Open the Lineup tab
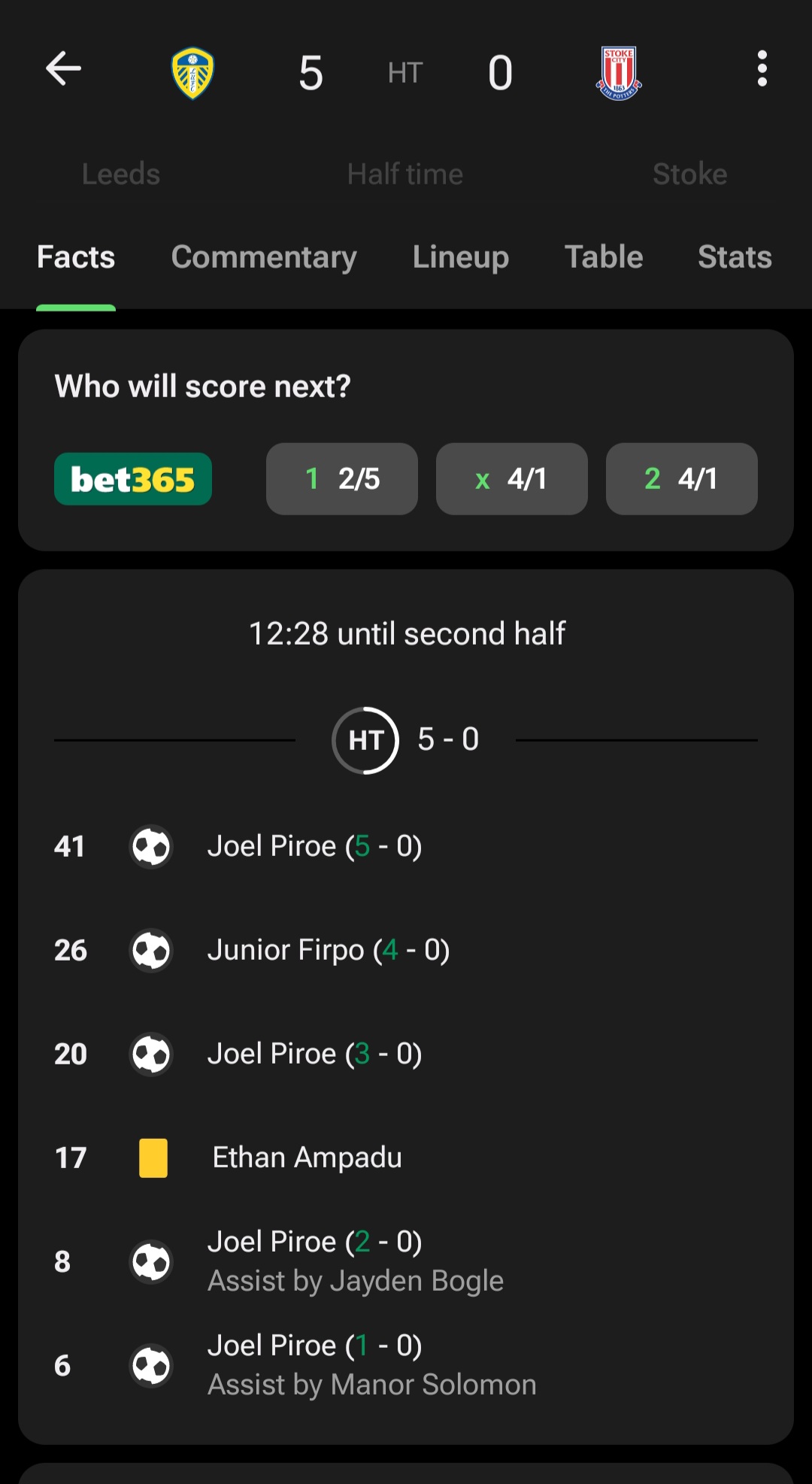Screen dimensions: 812x1484 pyautogui.click(x=461, y=257)
